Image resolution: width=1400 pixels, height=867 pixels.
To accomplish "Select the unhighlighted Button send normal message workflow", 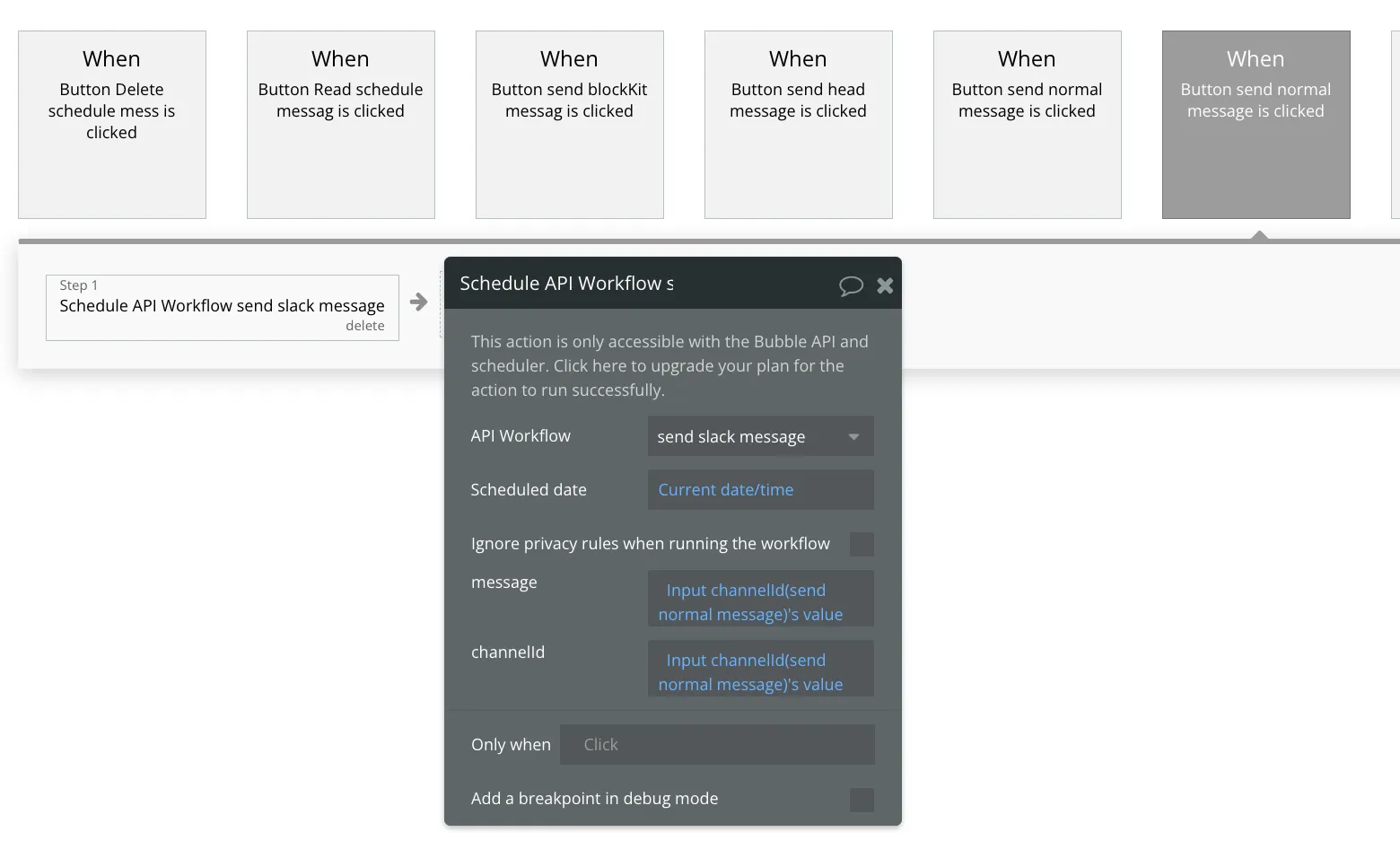I will click(x=1028, y=125).
